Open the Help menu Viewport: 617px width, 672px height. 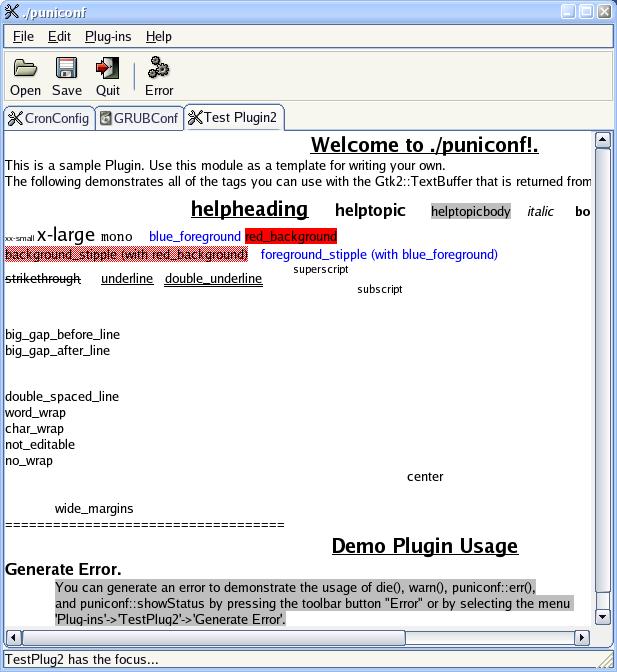tap(159, 37)
